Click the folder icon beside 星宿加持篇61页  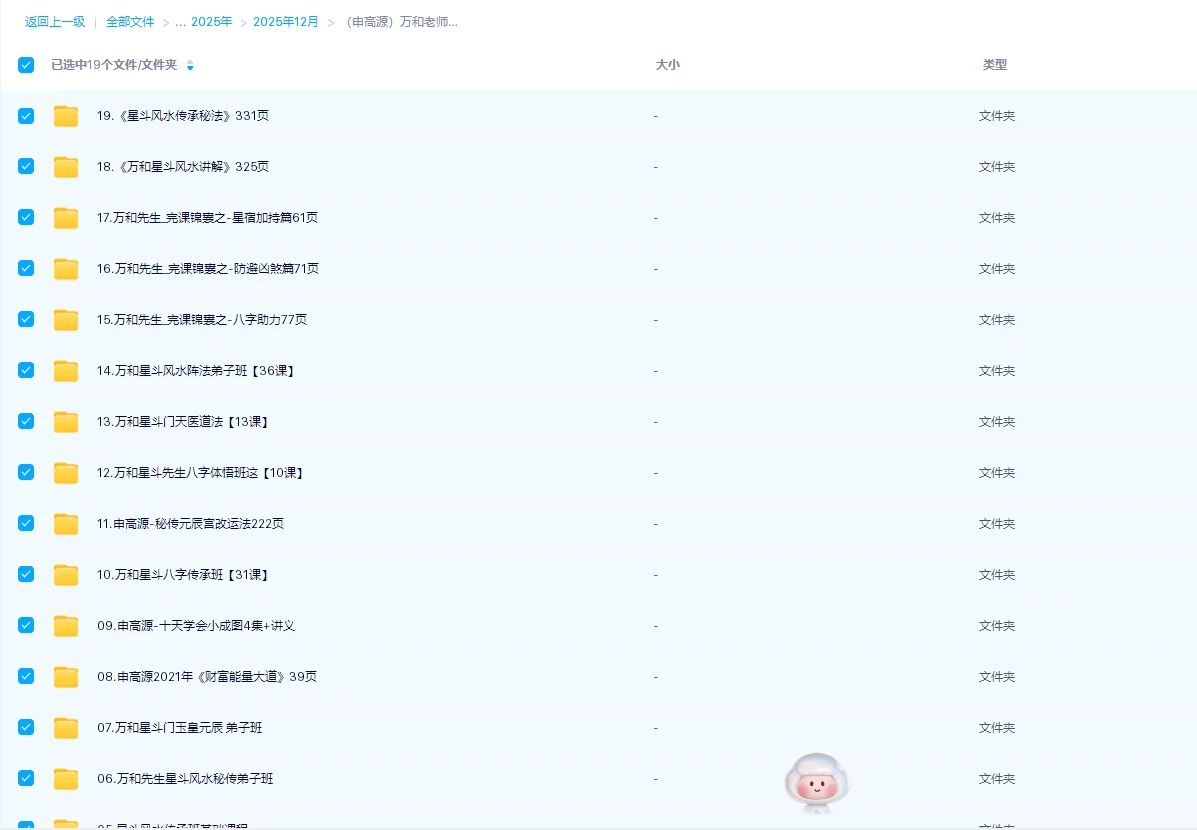[x=65, y=217]
